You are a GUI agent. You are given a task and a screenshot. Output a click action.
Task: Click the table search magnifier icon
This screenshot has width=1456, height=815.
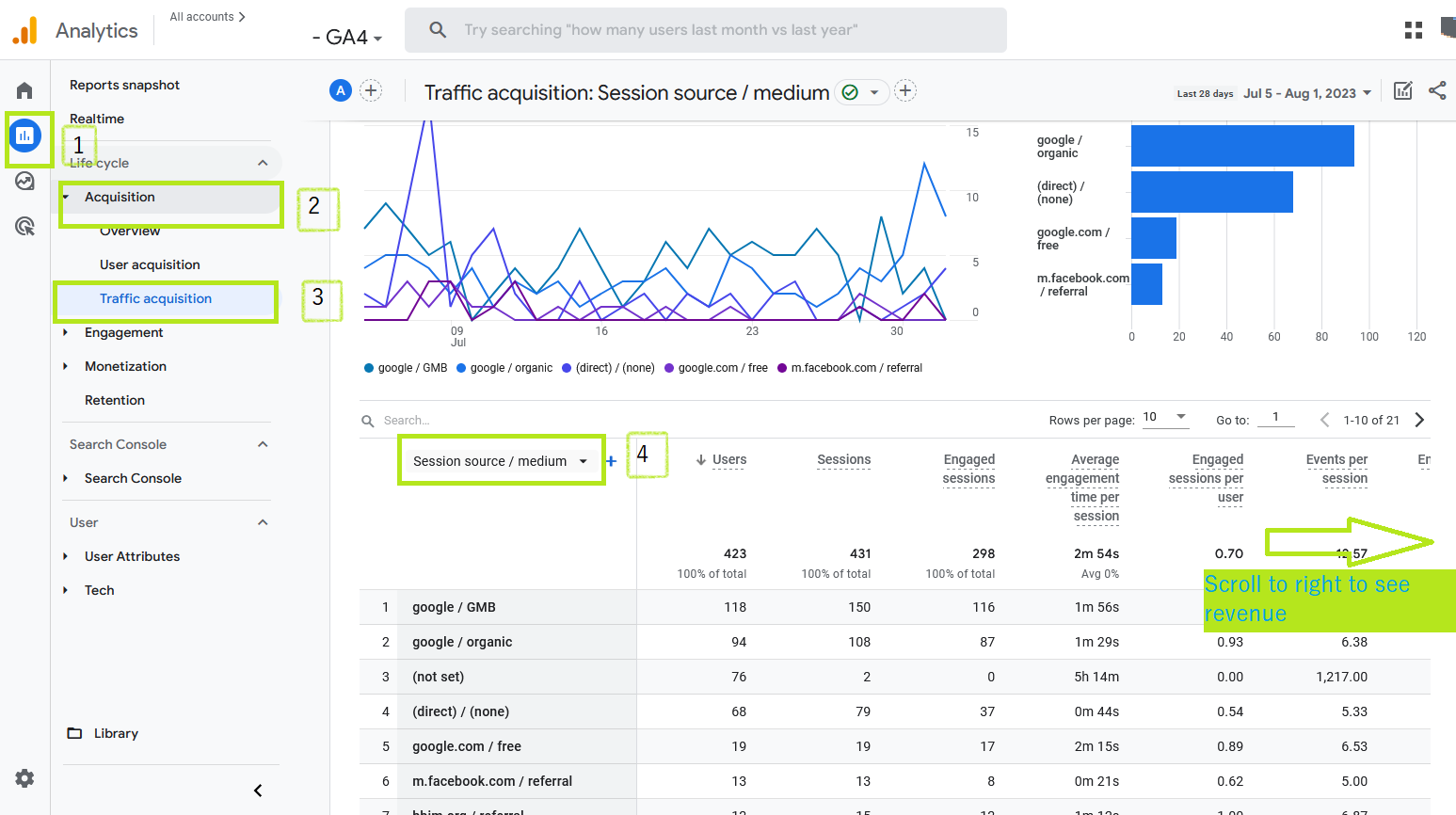[368, 421]
